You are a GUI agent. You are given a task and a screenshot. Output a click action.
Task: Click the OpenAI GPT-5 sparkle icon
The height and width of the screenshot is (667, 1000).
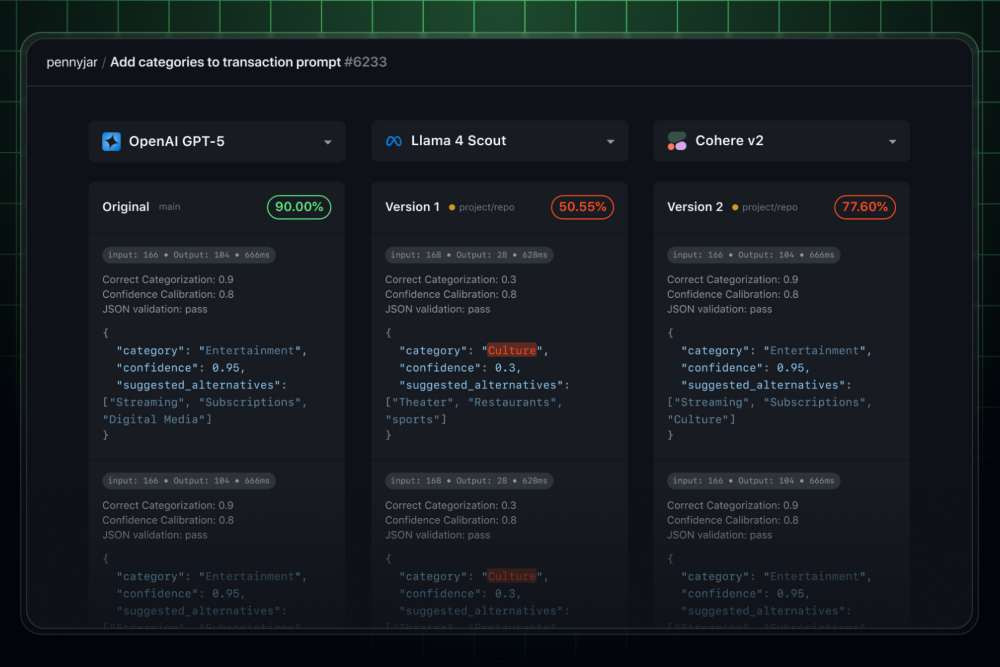tap(111, 142)
